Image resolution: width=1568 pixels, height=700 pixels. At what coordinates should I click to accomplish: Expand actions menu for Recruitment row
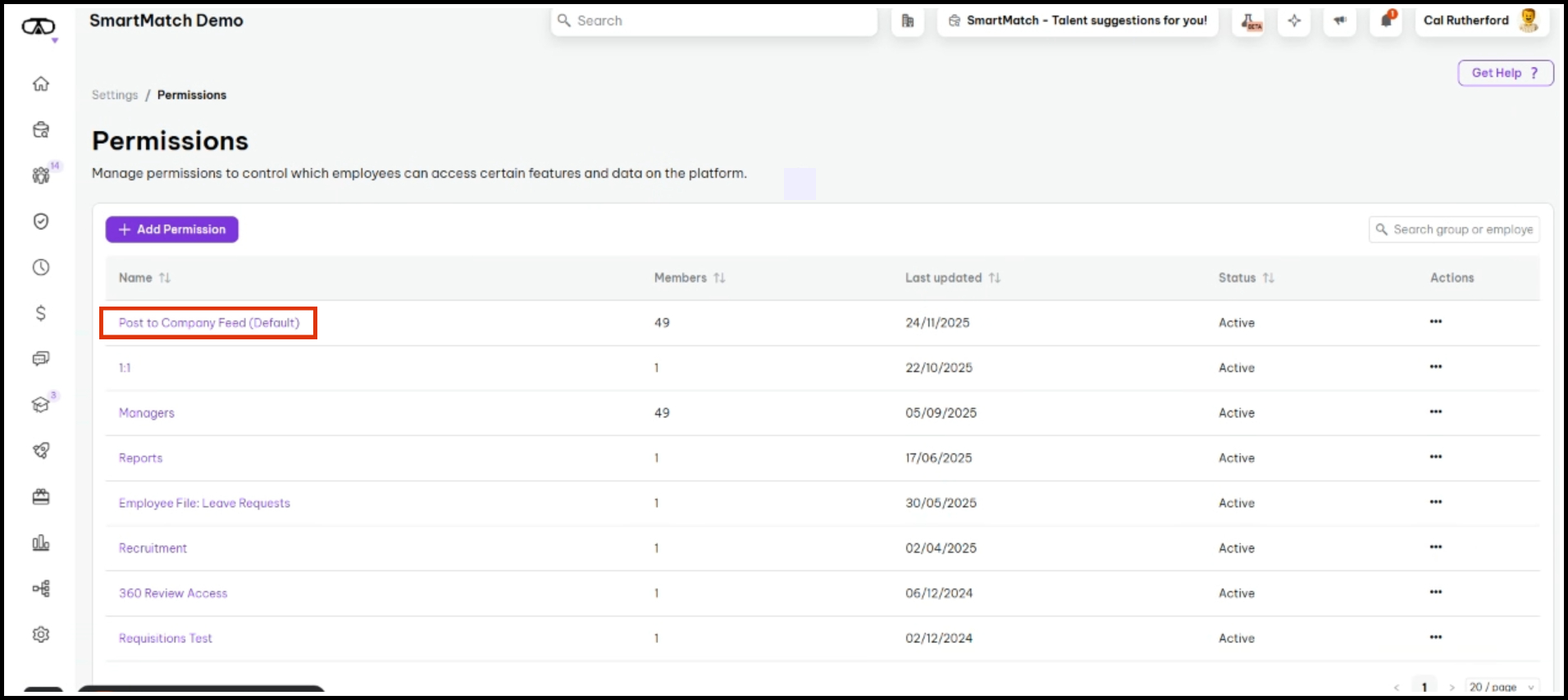click(x=1435, y=548)
